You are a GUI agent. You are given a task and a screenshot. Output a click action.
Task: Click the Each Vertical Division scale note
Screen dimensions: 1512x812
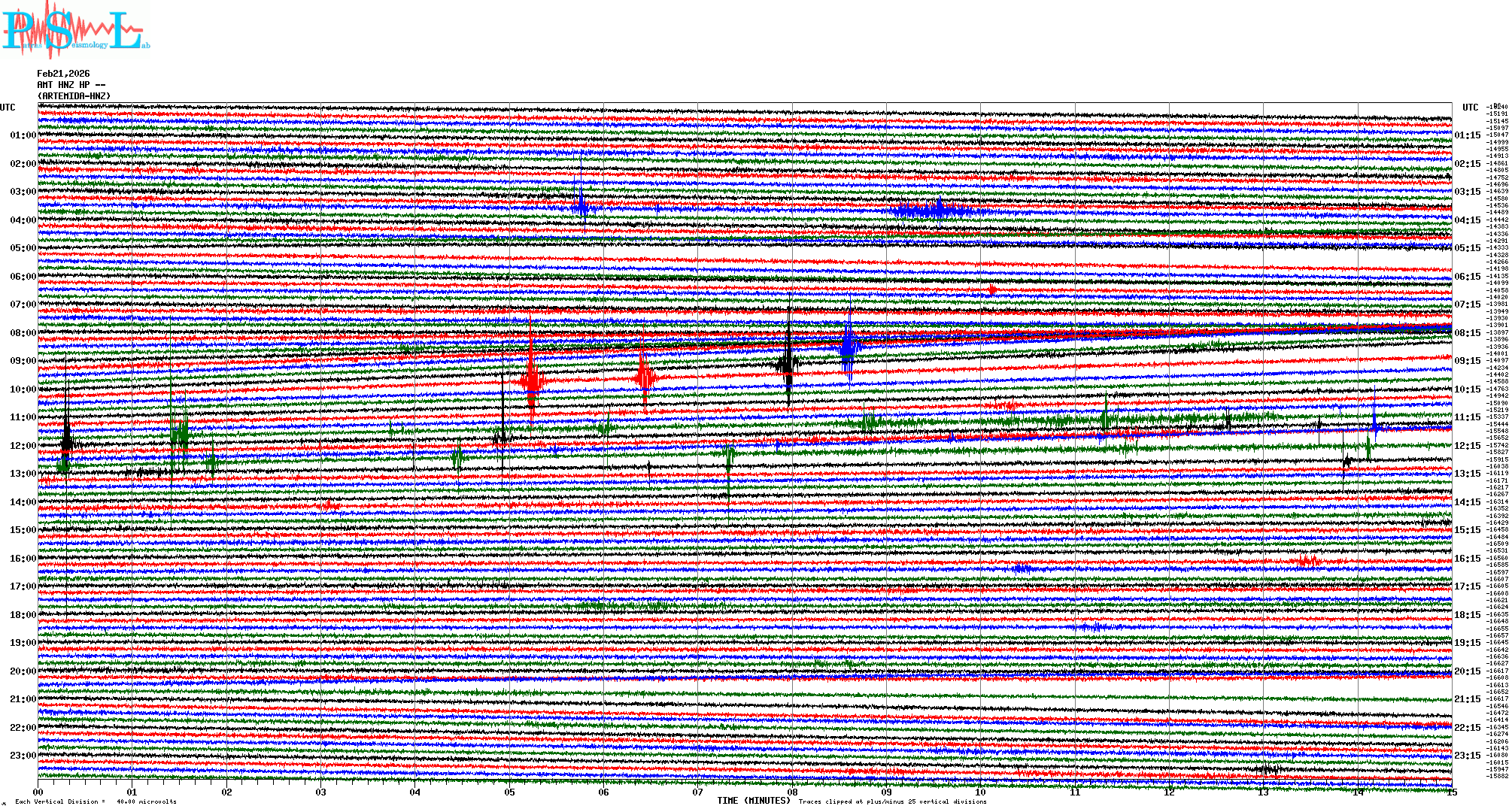pyautogui.click(x=96, y=801)
